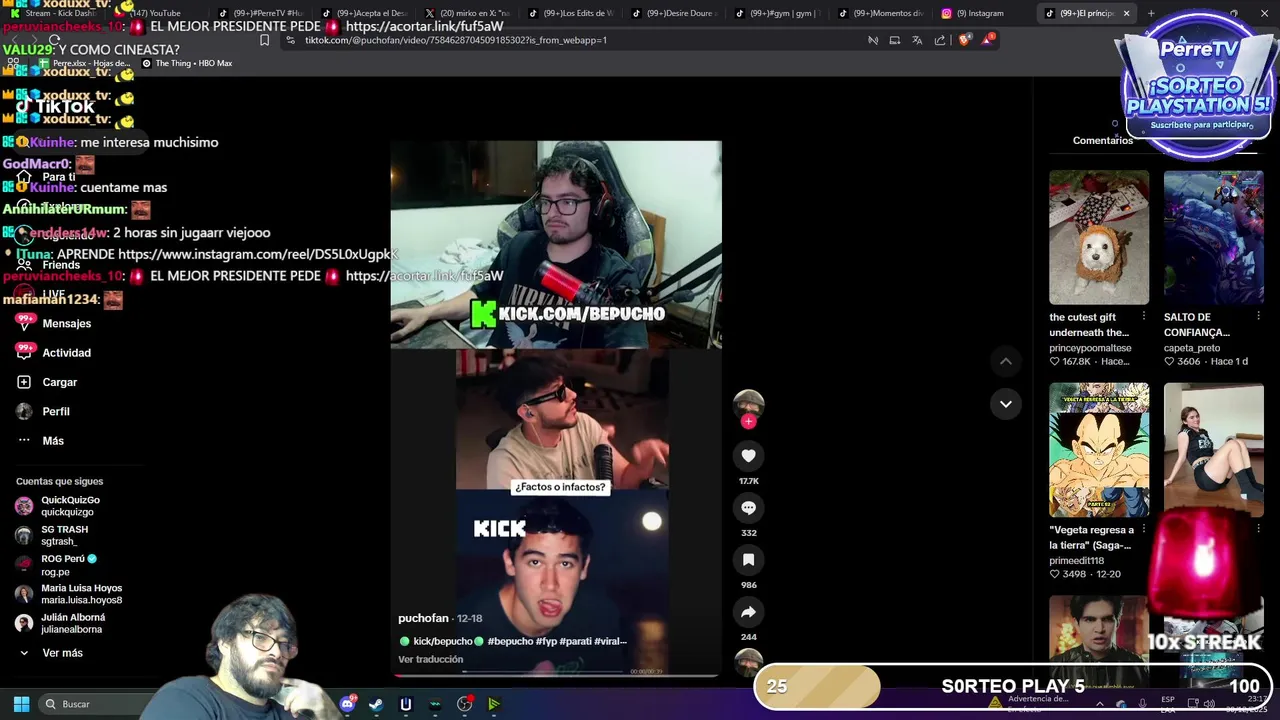This screenshot has height=720, width=1280.
Task: Switch to the Comentarios tab
Action: 1103,140
